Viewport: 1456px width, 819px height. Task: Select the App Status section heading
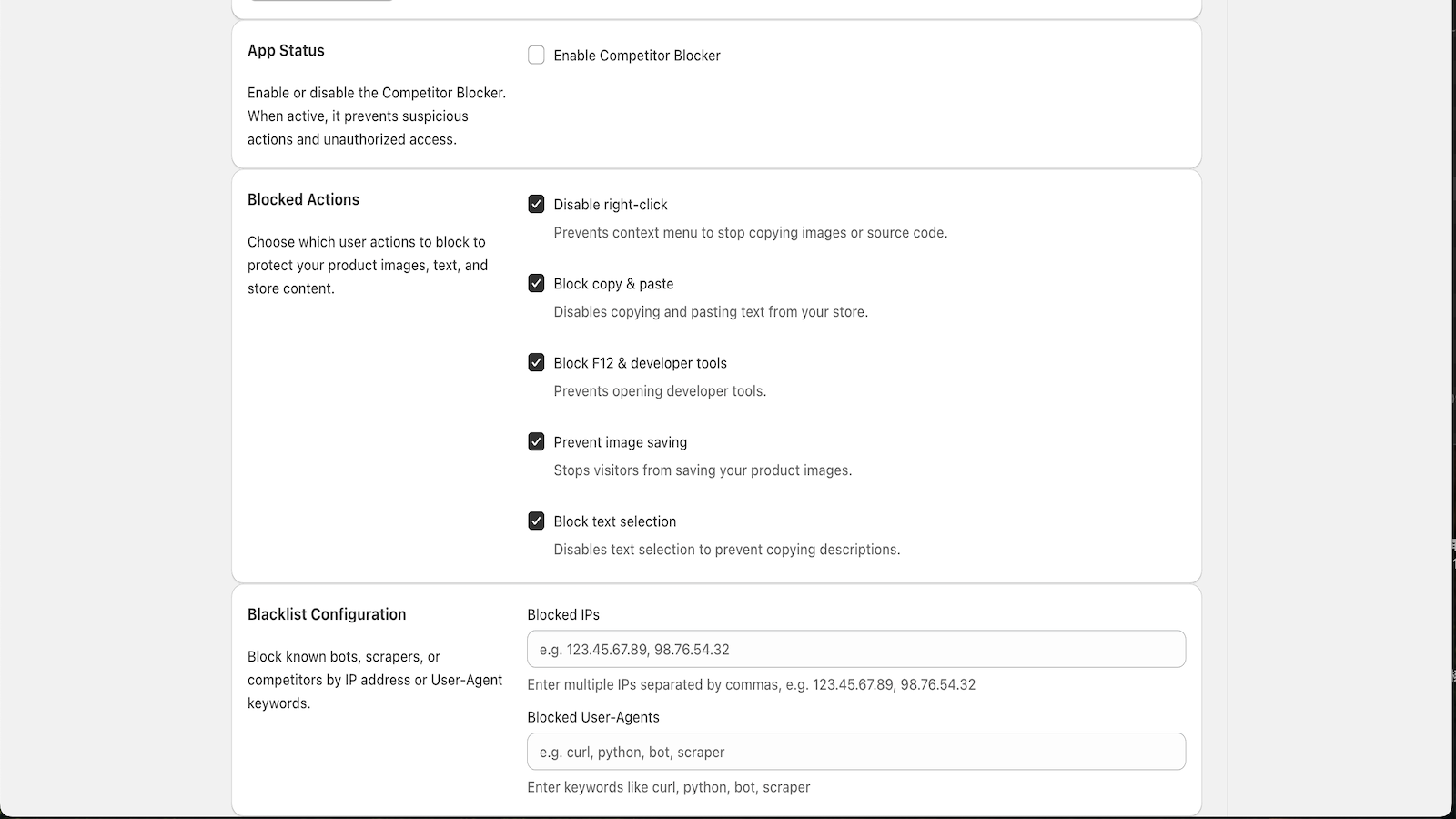tap(286, 50)
